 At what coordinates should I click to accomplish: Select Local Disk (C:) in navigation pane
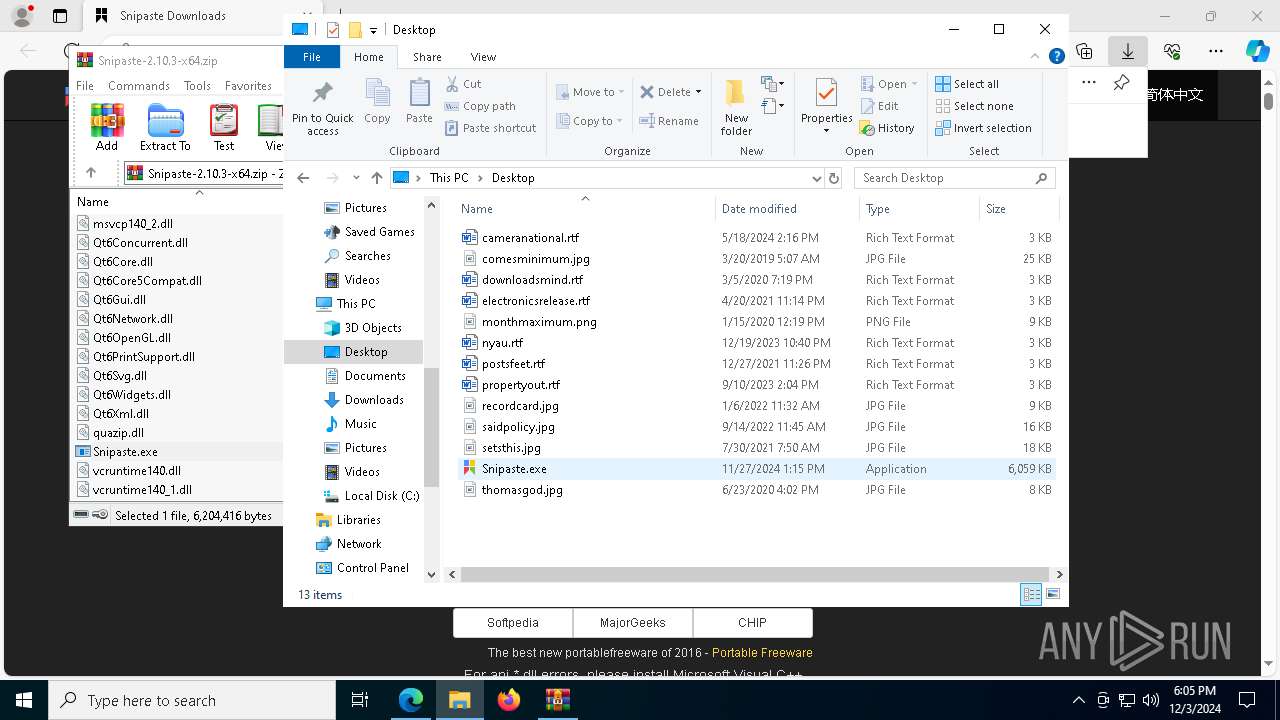[x=381, y=496]
